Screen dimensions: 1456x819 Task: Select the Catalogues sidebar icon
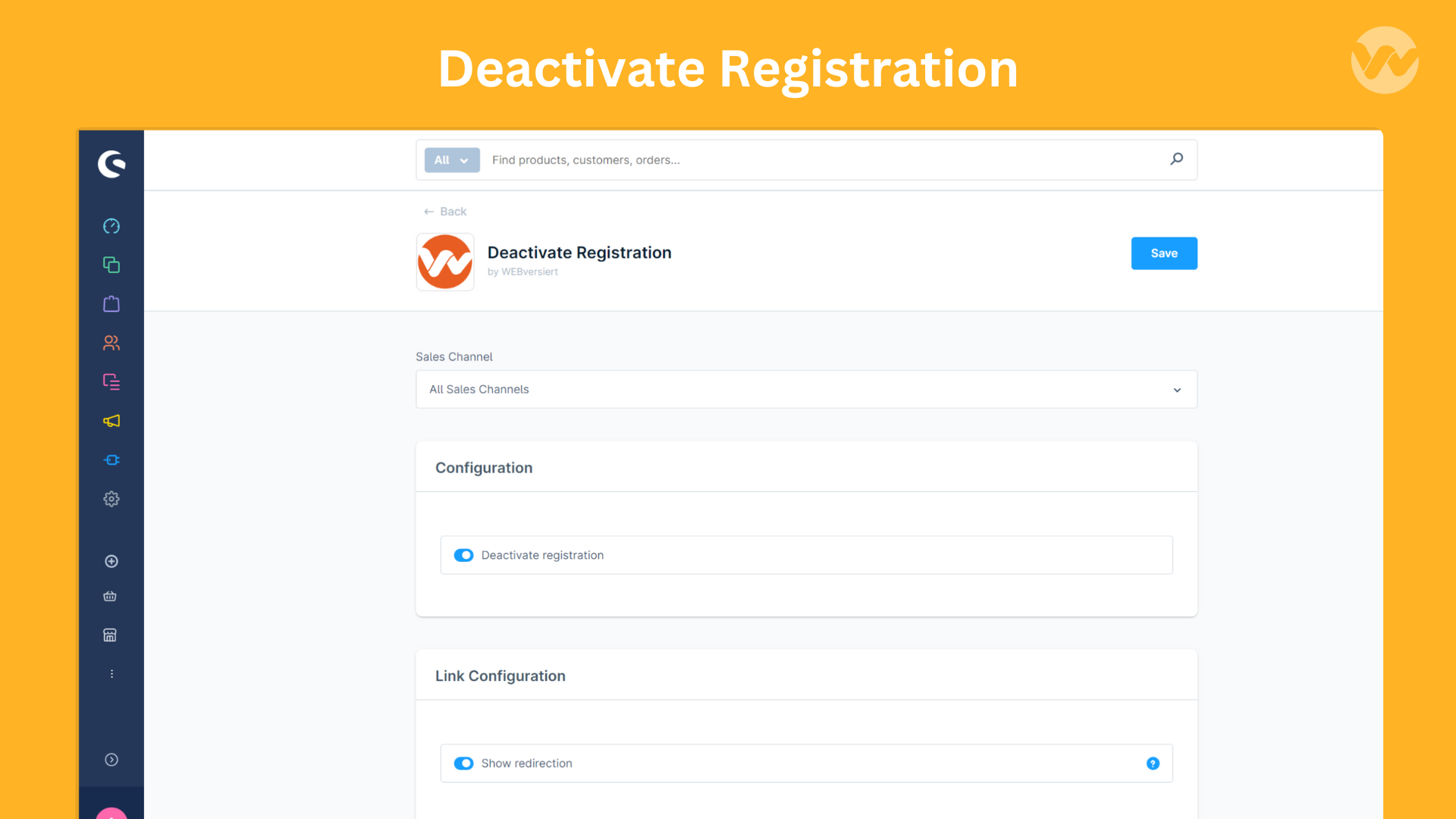111,265
